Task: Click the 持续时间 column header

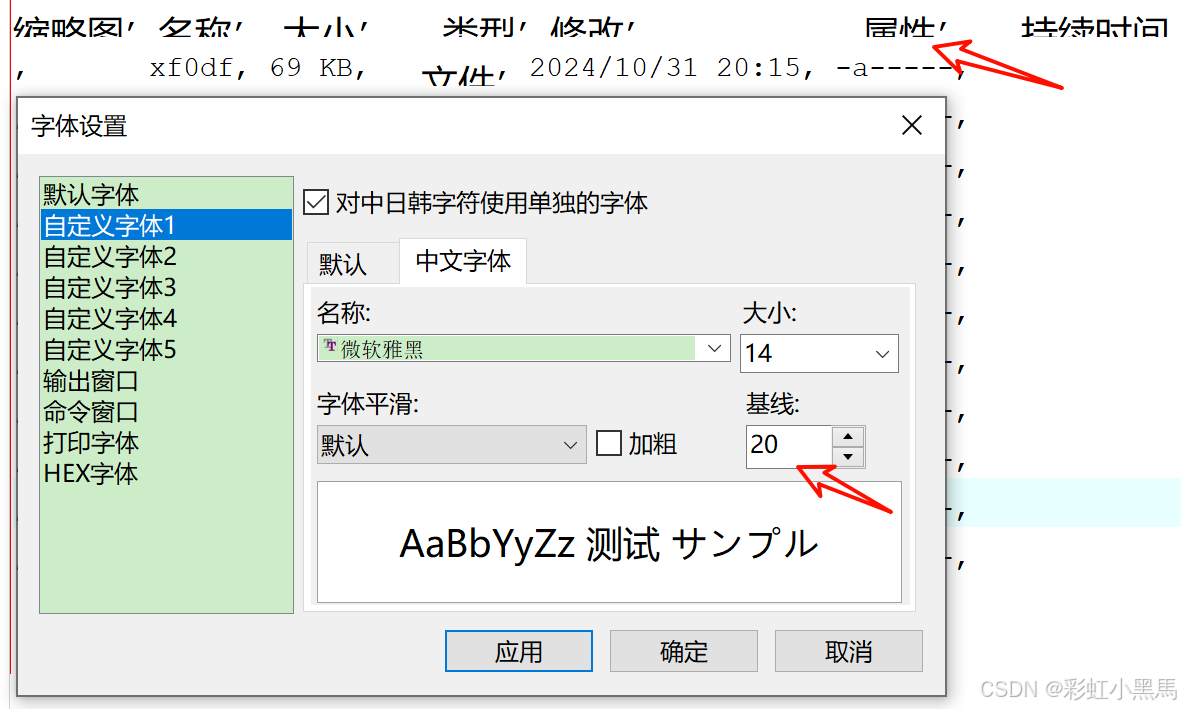Action: 1094,28
